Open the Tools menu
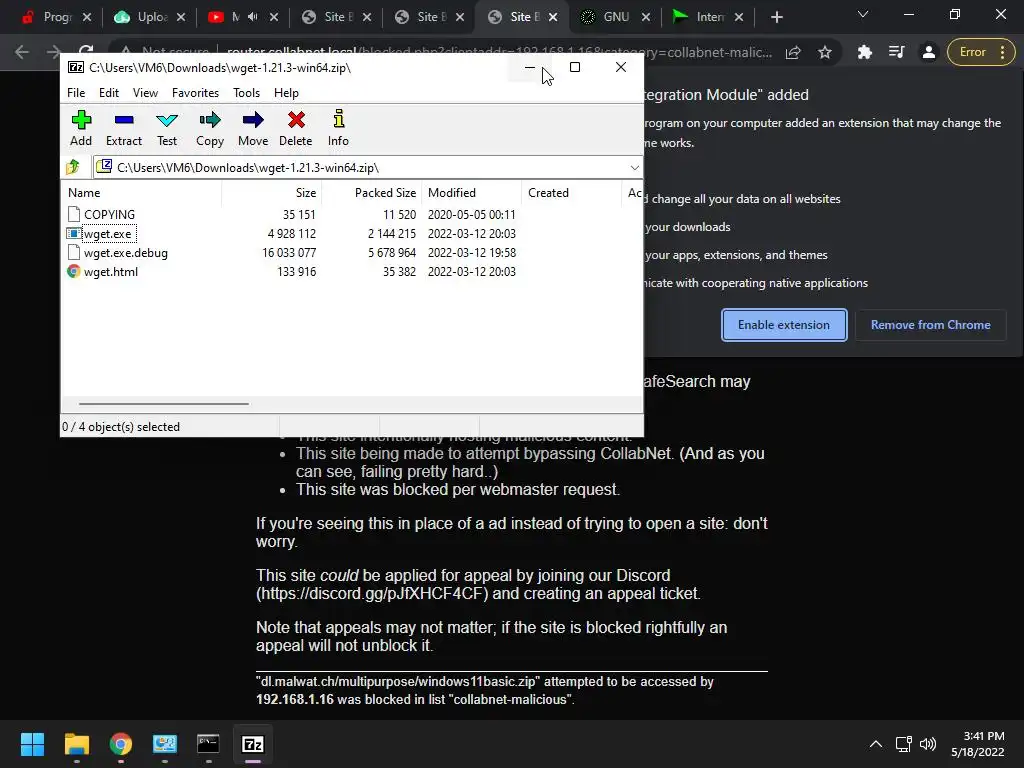The image size is (1024, 768). pos(246,93)
